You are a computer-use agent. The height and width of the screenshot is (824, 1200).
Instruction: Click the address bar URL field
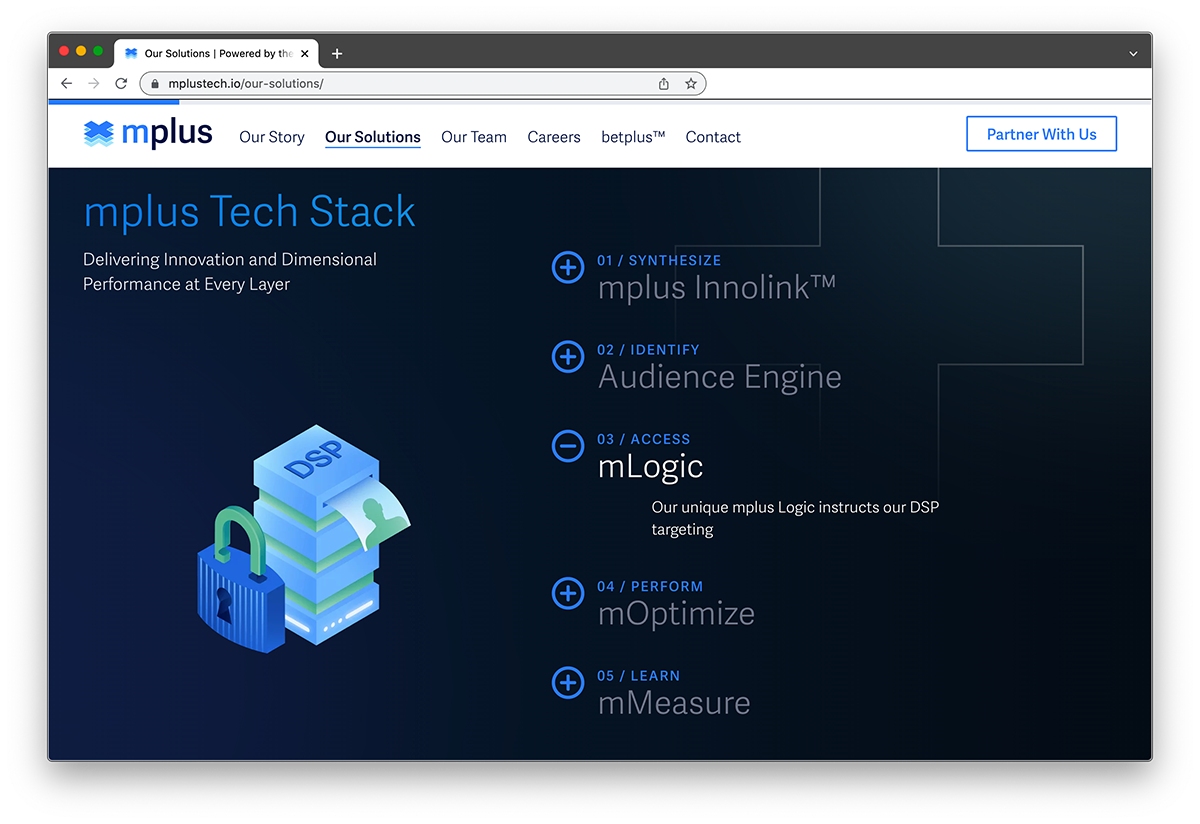(x=423, y=84)
